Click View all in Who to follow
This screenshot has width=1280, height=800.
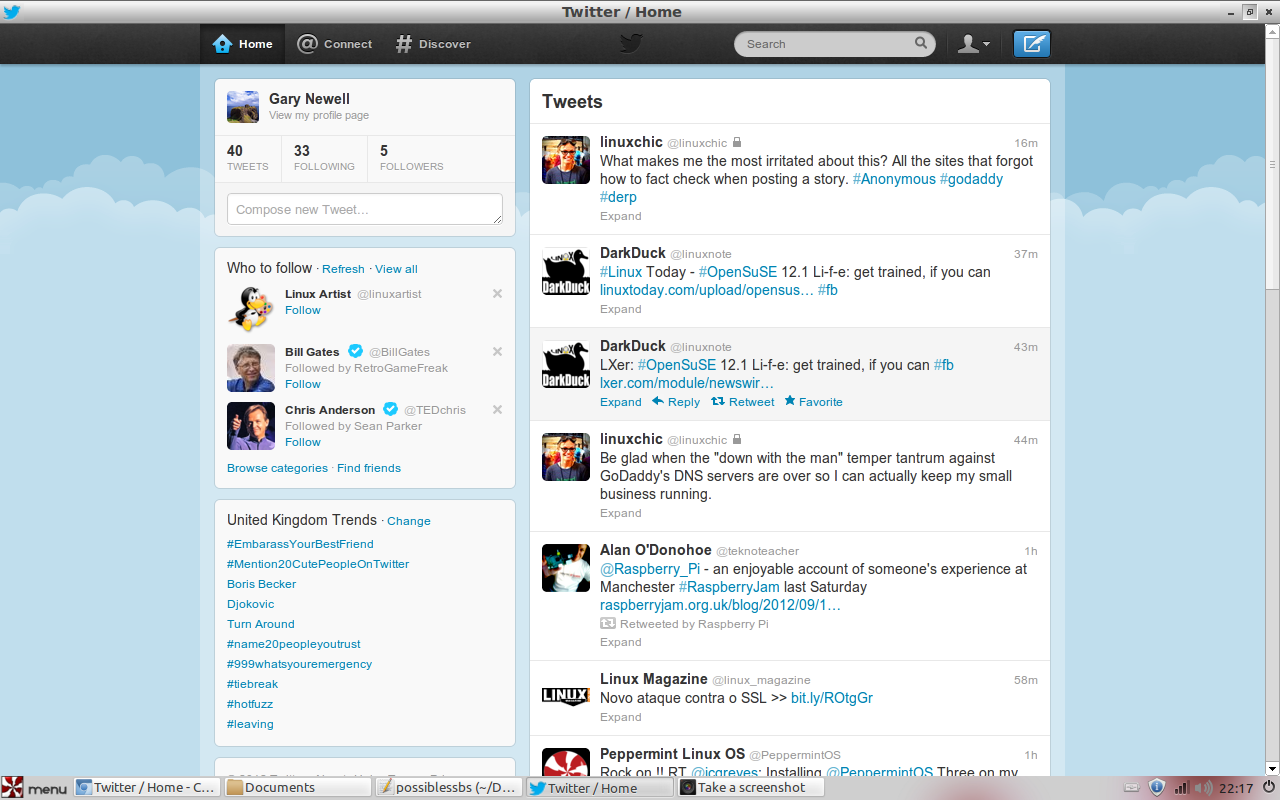click(396, 269)
